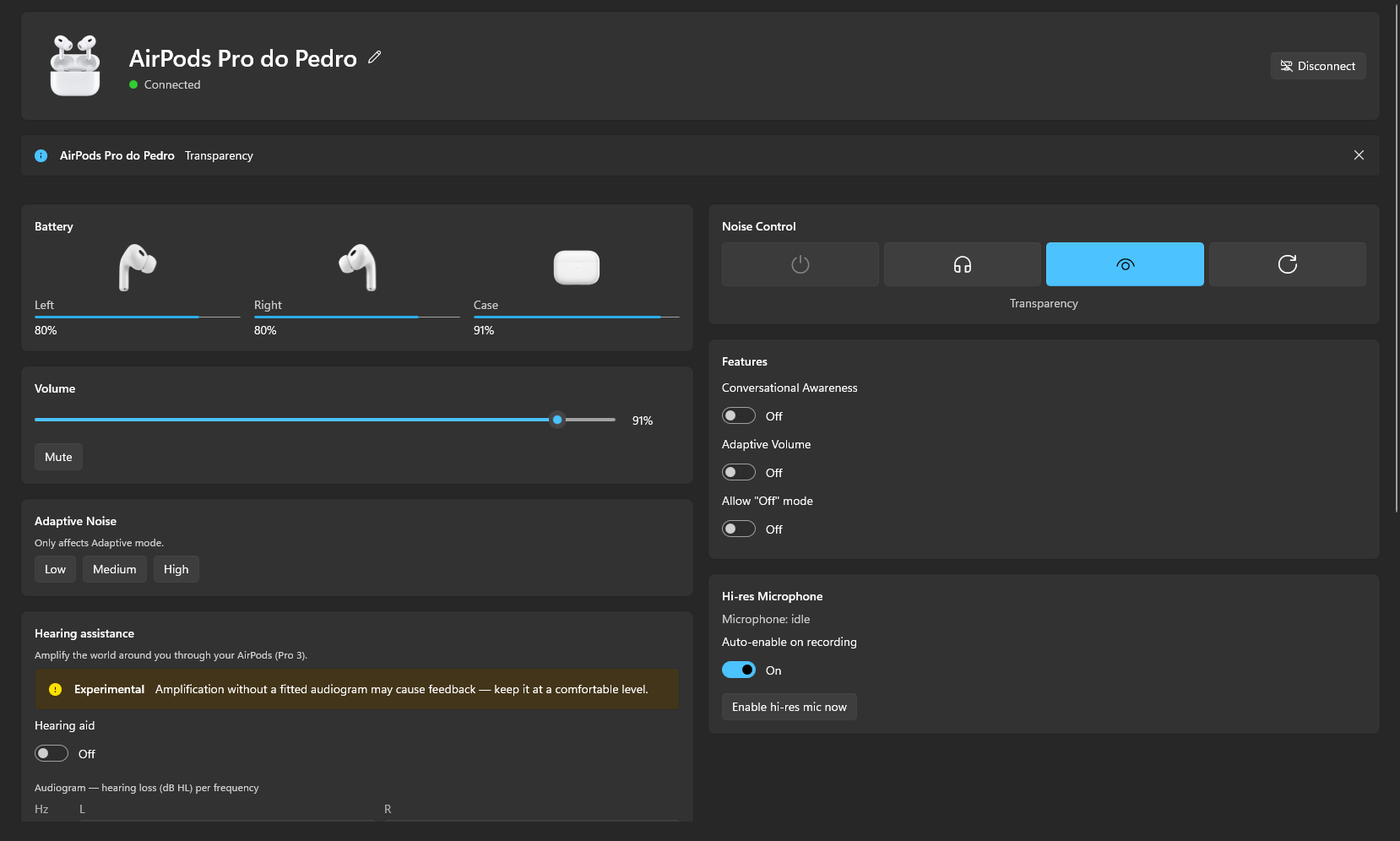Enable the Adaptive Volume switch
This screenshot has width=1400, height=841.
pyautogui.click(x=739, y=472)
